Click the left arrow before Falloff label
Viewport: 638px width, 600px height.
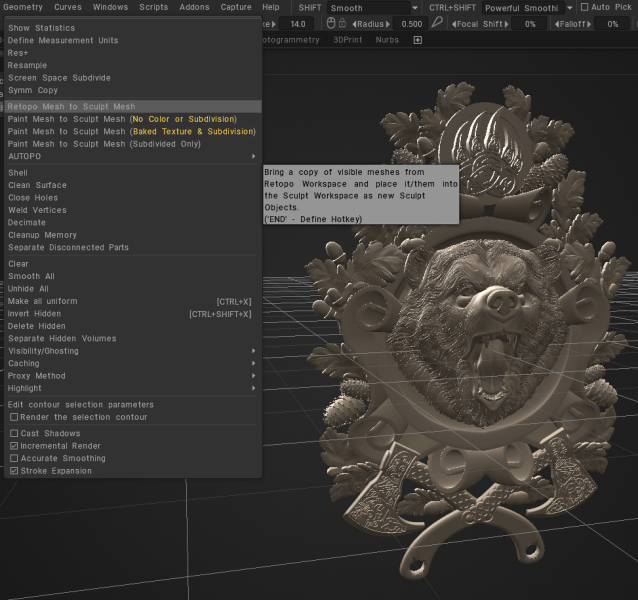[x=557, y=24]
